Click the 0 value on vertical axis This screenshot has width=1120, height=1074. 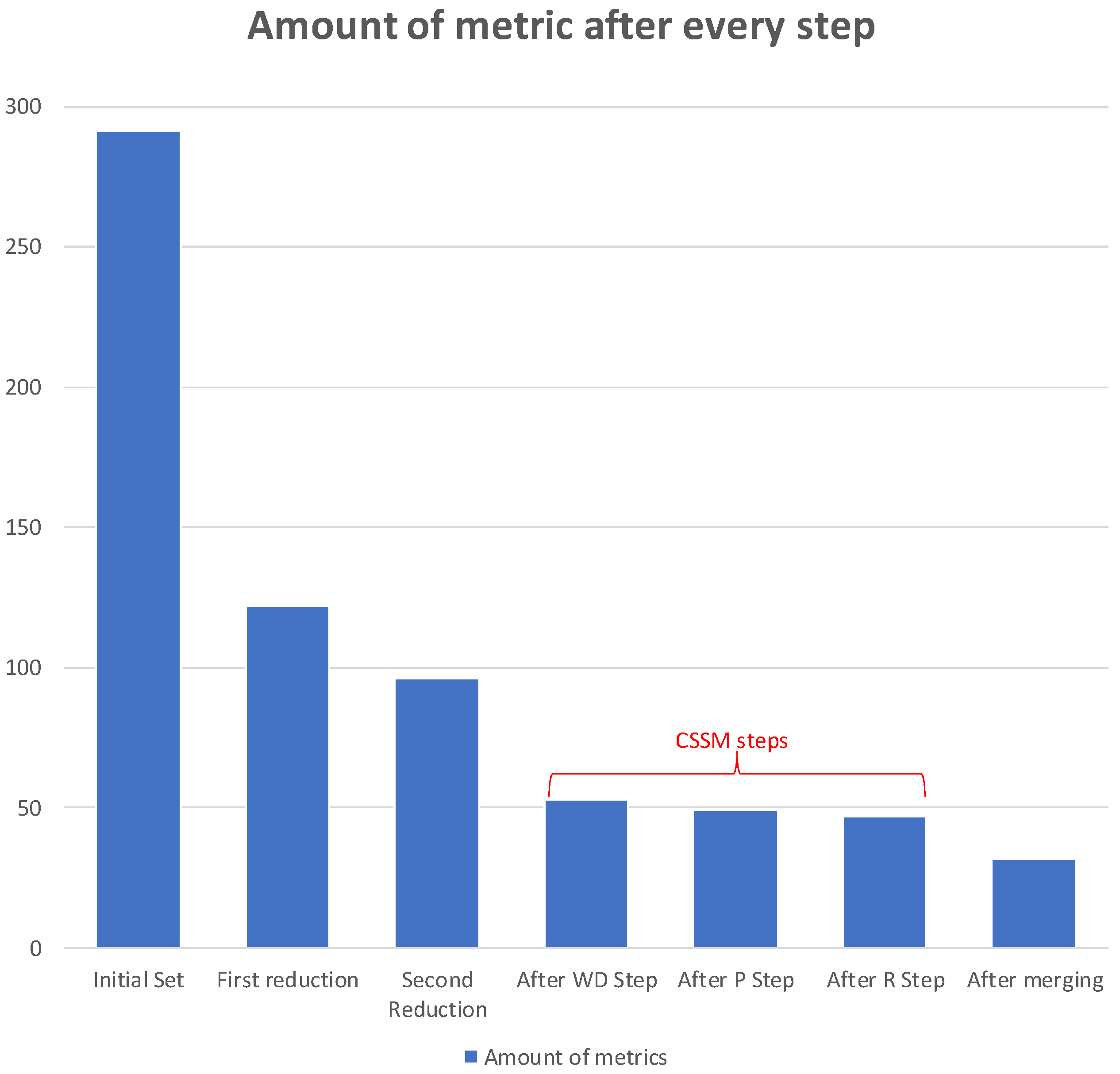(35, 948)
